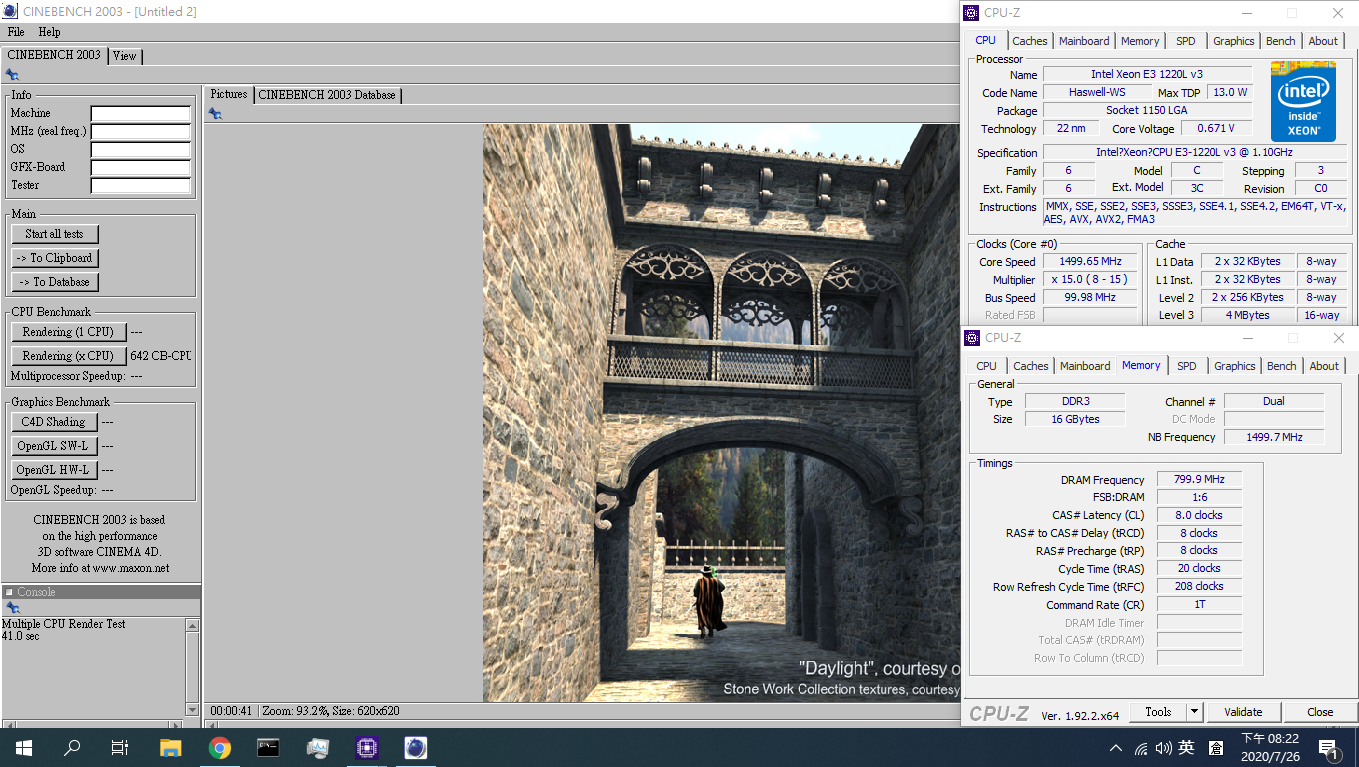The width and height of the screenshot is (1359, 767).
Task: Open the CPU-Z taskbar icon
Action: click(x=366, y=747)
